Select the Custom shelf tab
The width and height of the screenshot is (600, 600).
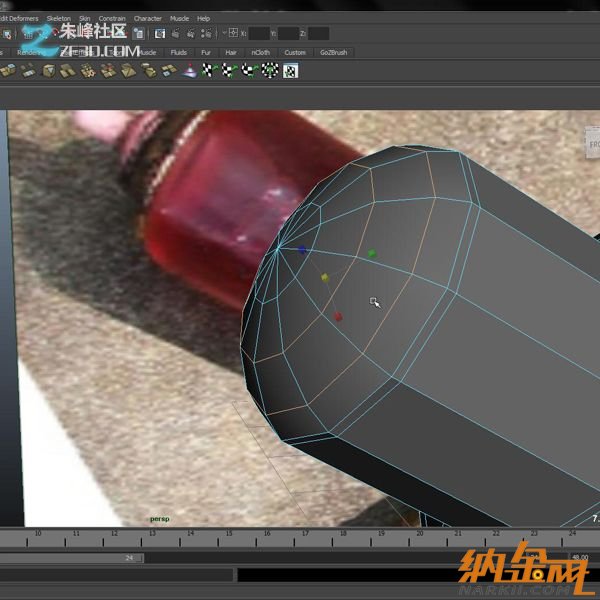[295, 52]
